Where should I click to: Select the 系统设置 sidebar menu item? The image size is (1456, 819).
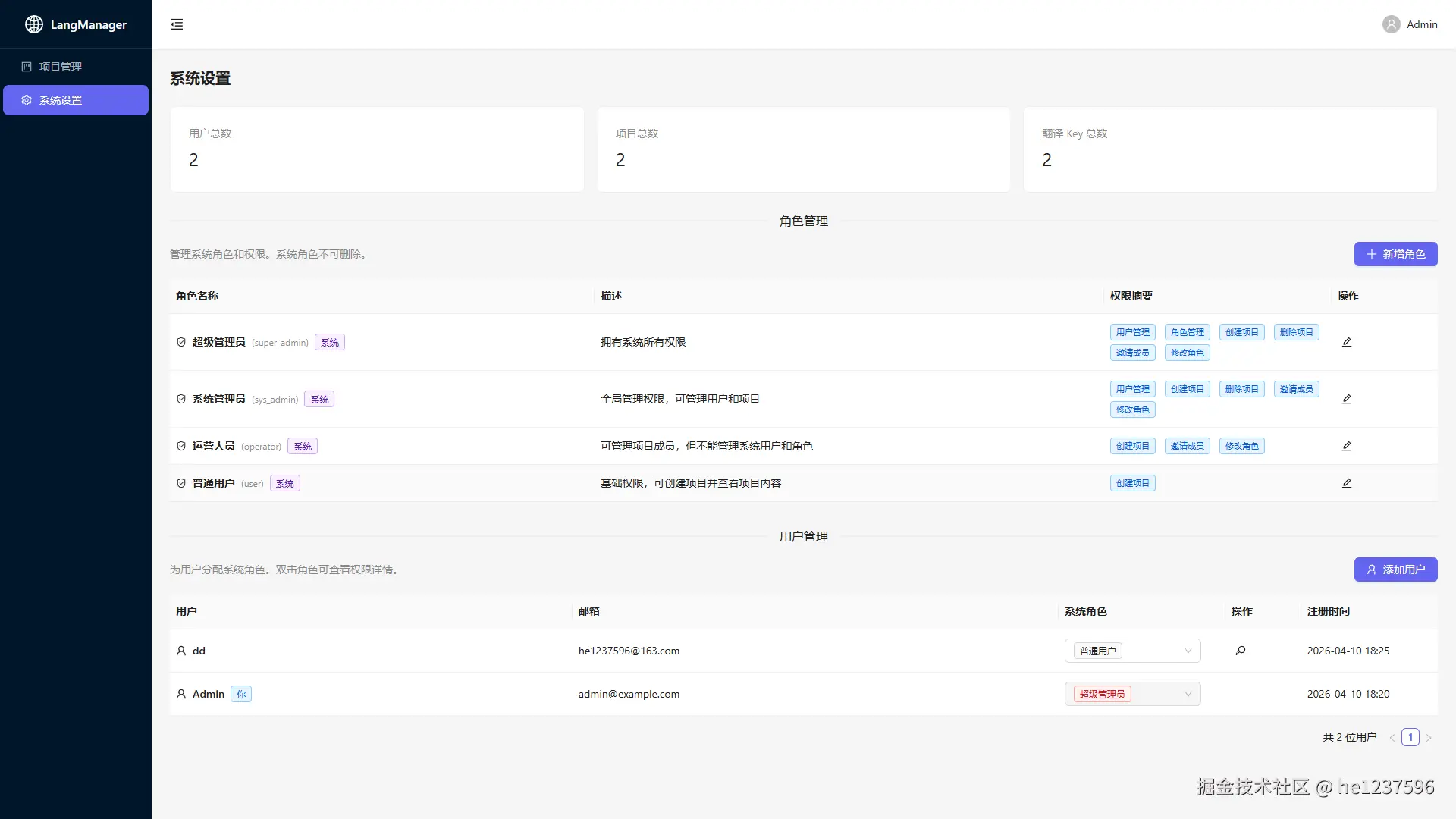coord(75,100)
